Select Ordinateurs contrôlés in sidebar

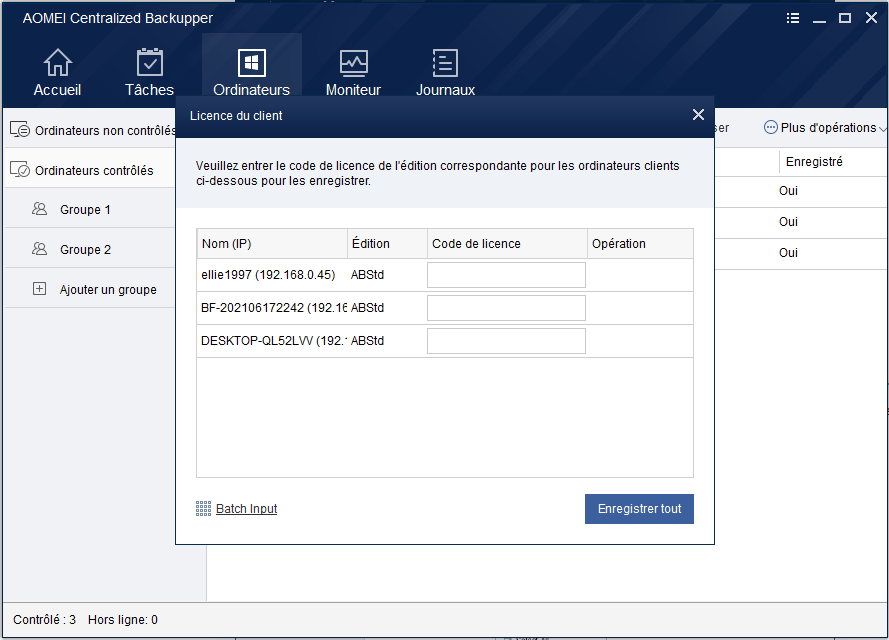pos(90,170)
